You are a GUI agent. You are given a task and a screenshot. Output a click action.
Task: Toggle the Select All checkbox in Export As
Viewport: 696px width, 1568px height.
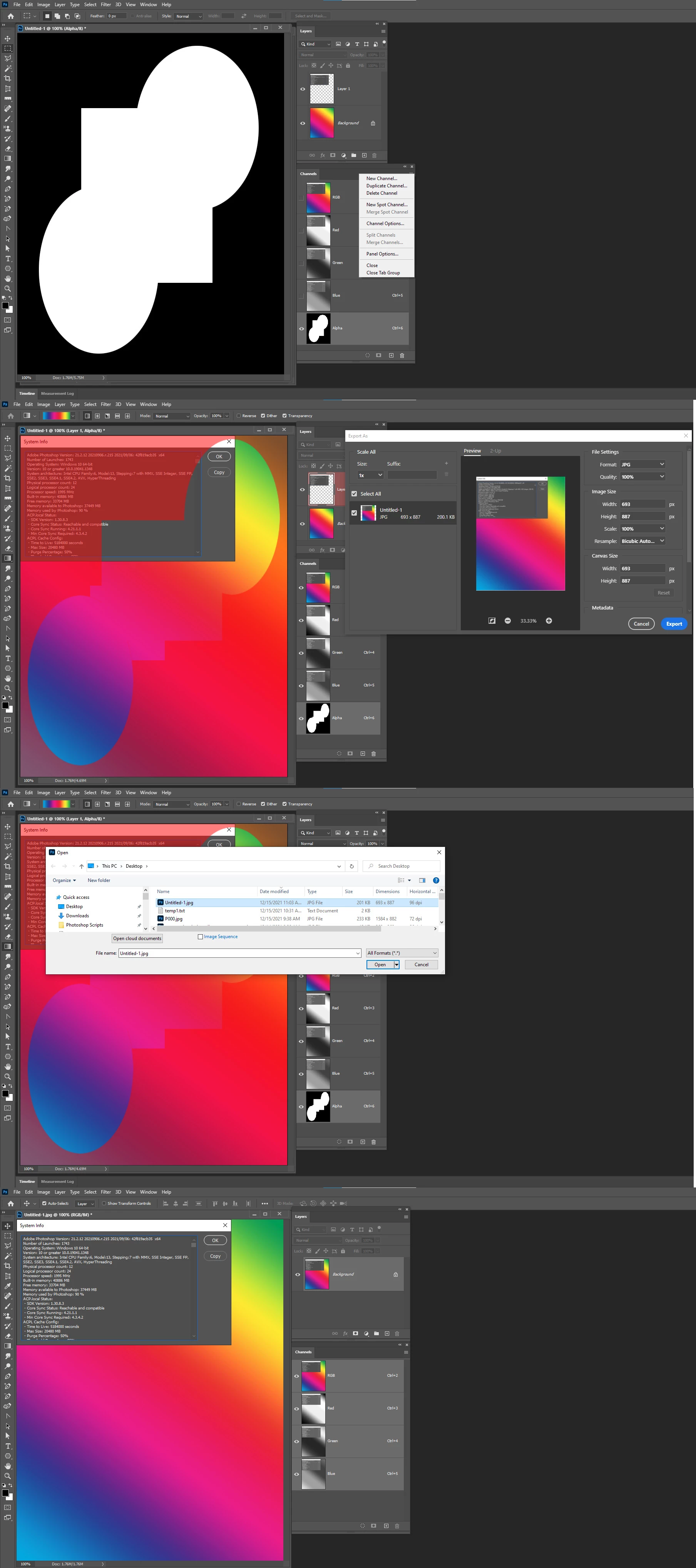[355, 494]
